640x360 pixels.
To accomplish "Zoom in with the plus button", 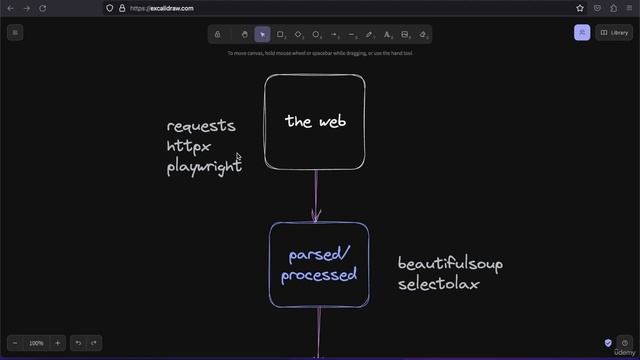I will [x=58, y=343].
